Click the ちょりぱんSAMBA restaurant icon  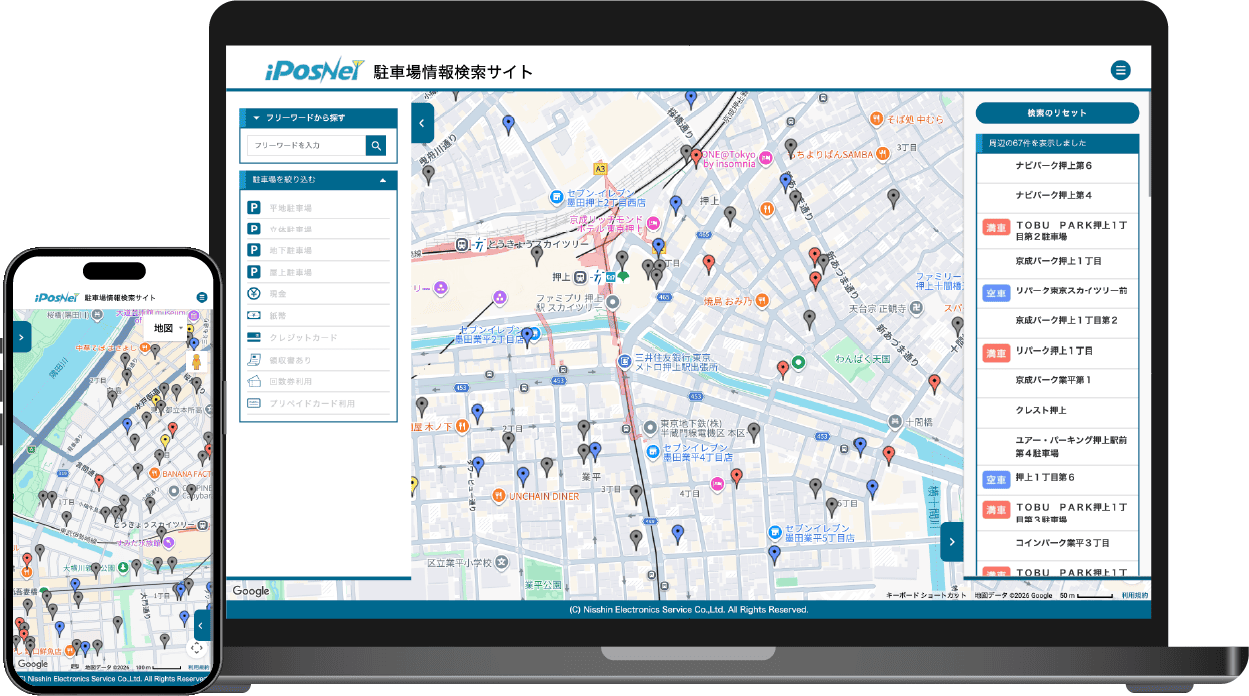[883, 154]
